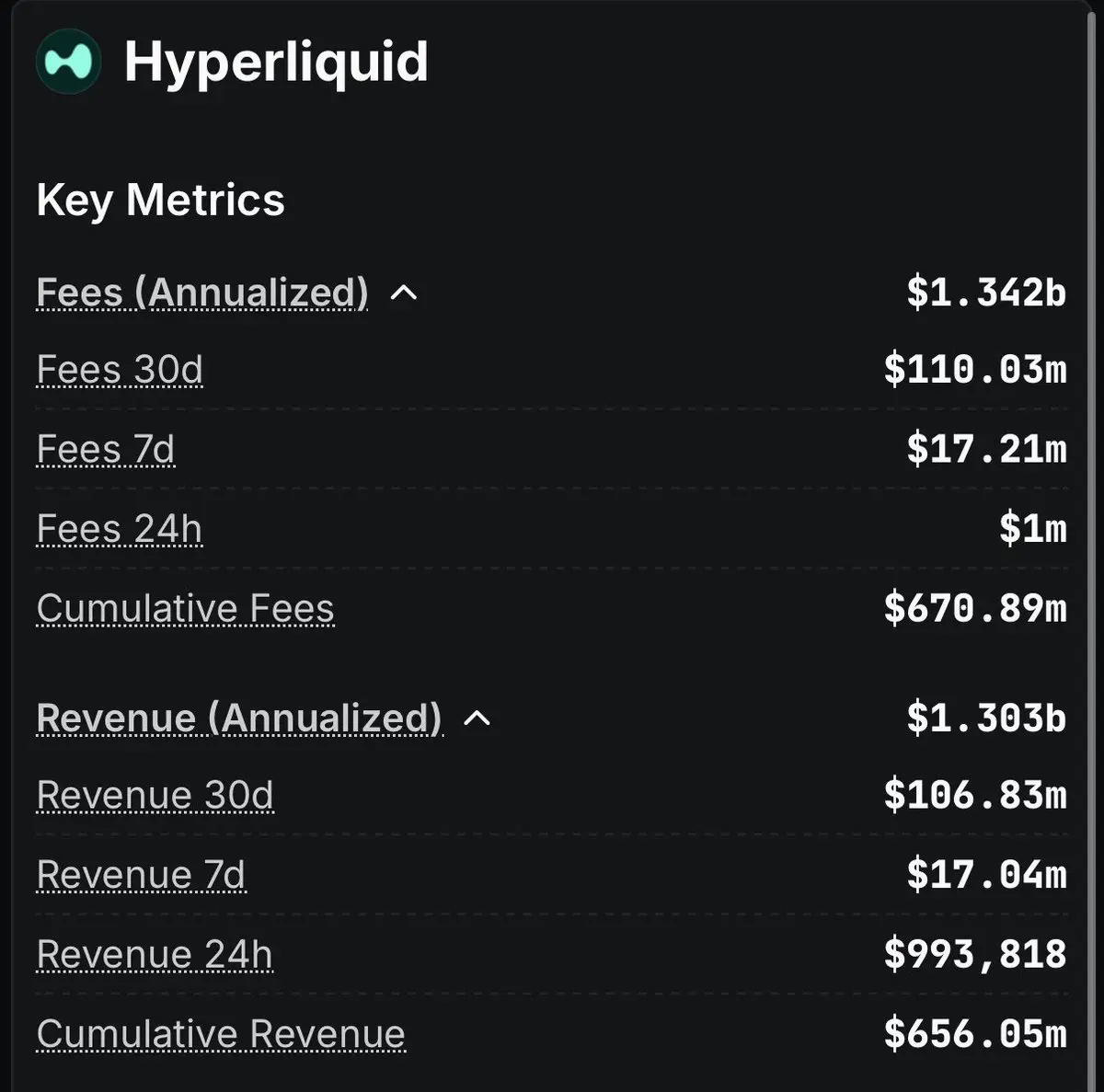Collapse the Revenue (Annualized) chevron
Screen dimensions: 1104x1092
coord(477,718)
